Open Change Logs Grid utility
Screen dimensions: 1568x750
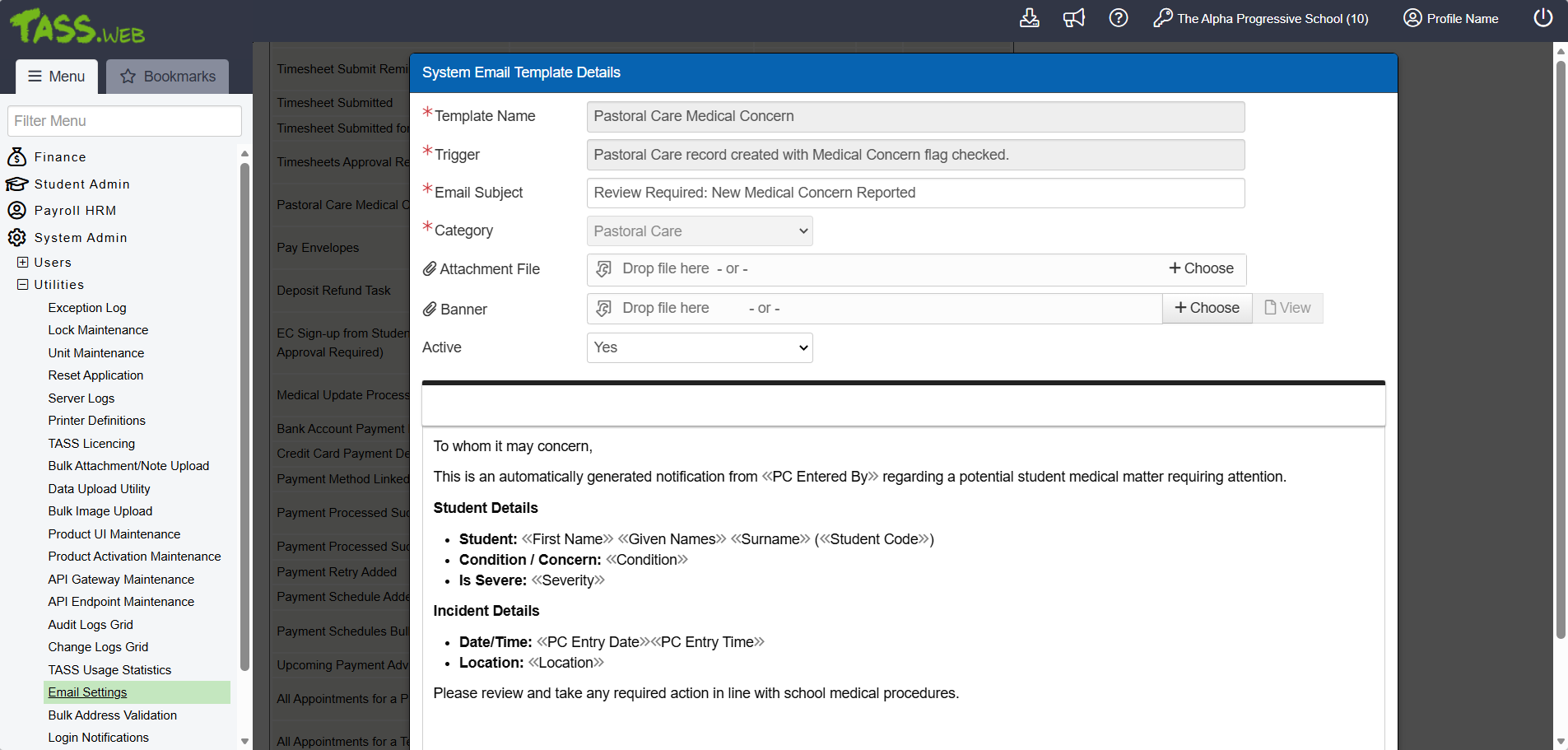[98, 647]
